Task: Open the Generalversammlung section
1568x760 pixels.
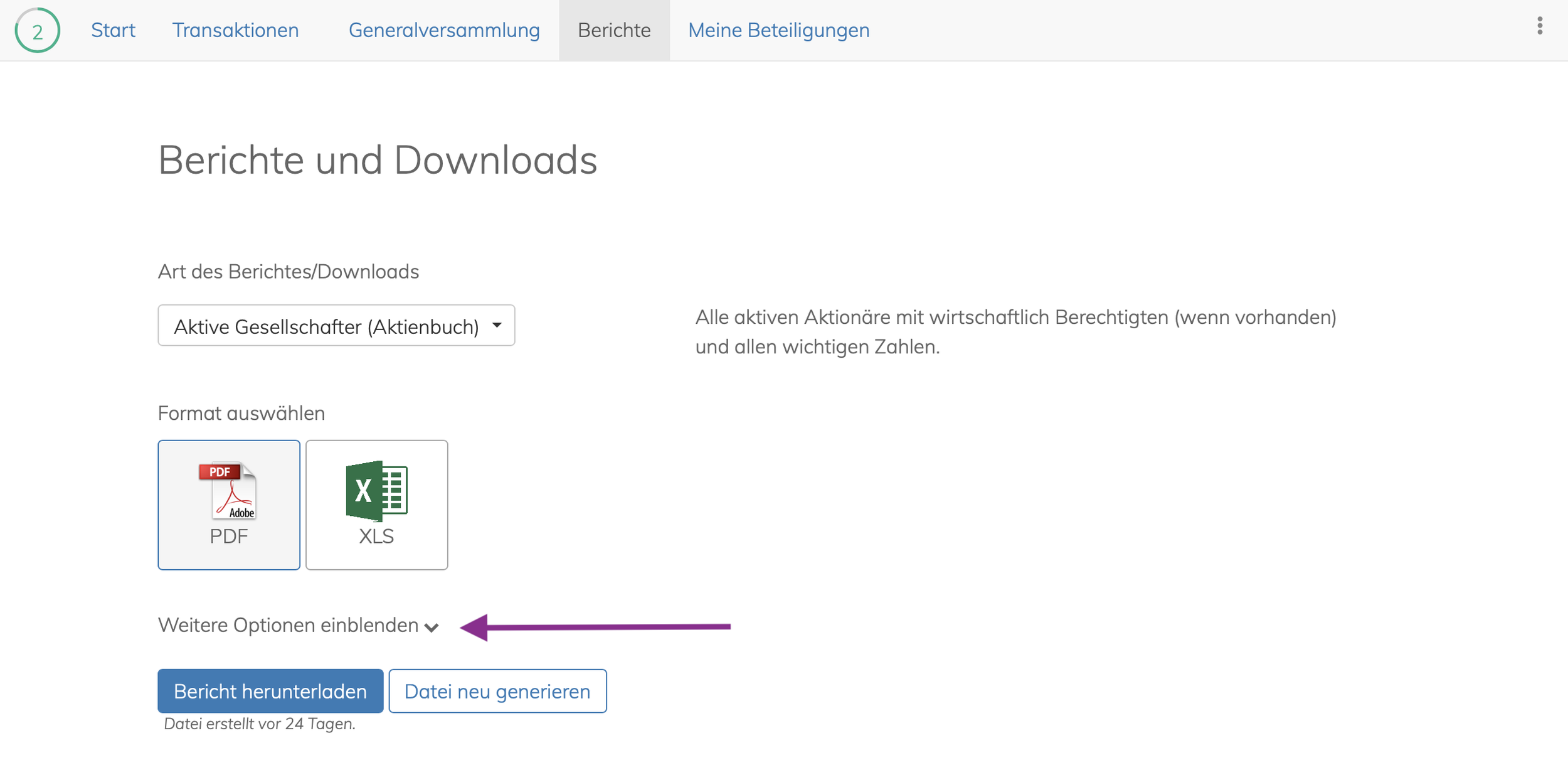Action: pyautogui.click(x=444, y=30)
